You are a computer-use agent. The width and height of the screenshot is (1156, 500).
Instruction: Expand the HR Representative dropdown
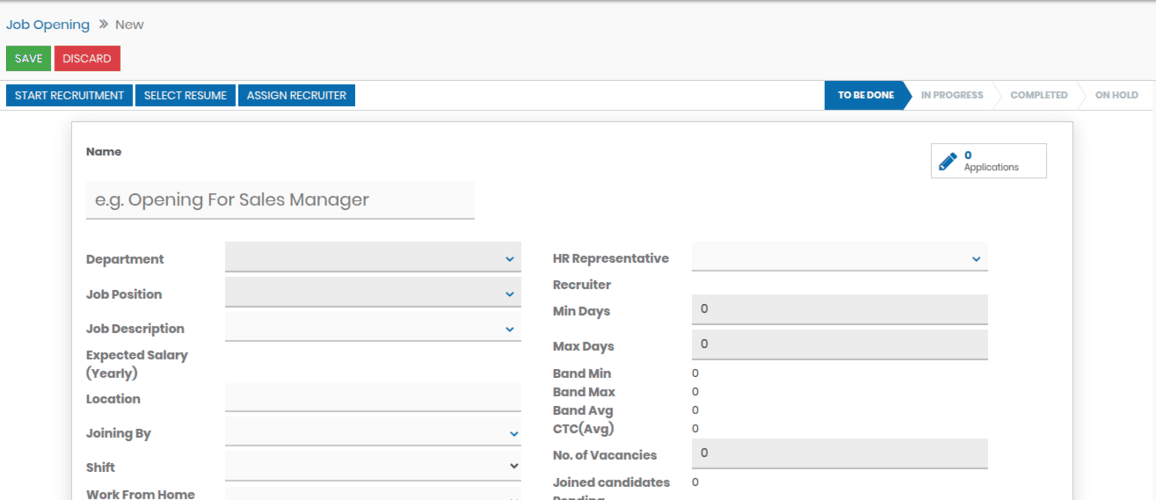(x=839, y=258)
